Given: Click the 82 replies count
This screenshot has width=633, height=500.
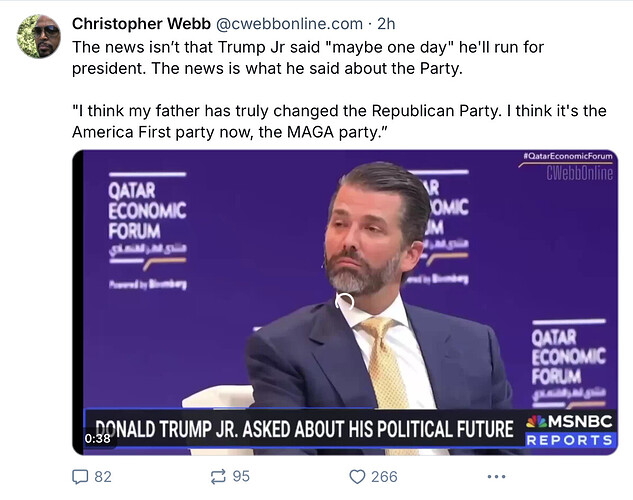Looking at the screenshot, I should [x=103, y=477].
